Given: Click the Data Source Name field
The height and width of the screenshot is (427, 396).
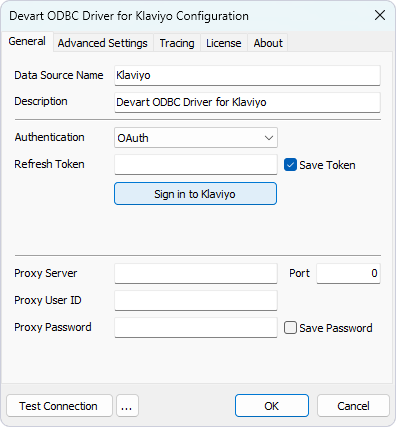Looking at the screenshot, I should tap(247, 75).
